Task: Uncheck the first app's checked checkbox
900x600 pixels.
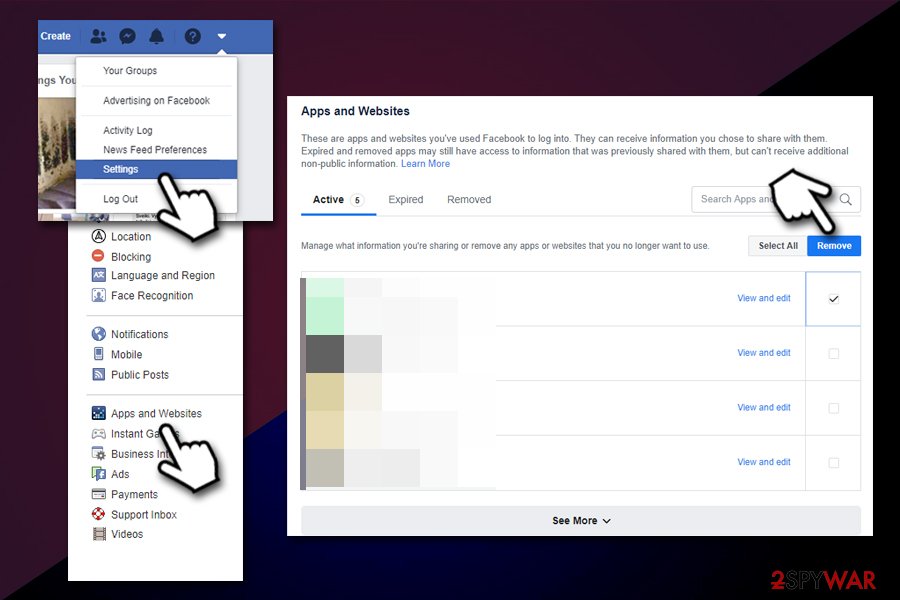Action: 833,299
